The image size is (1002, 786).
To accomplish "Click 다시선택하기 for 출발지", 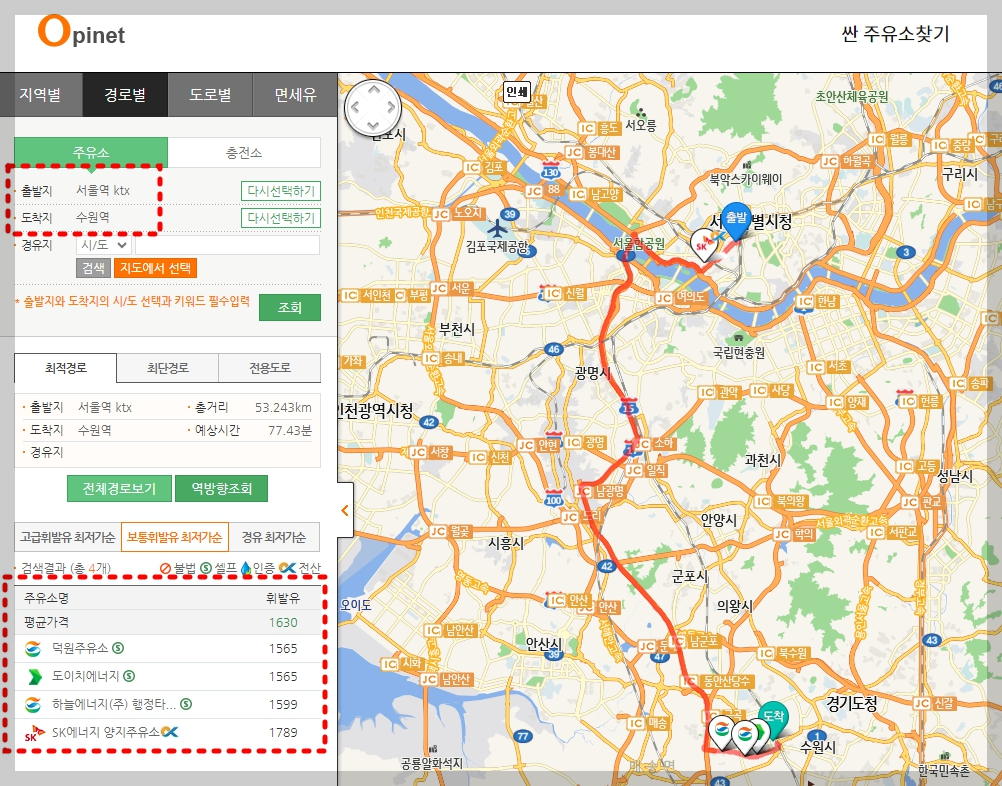I will pos(281,191).
